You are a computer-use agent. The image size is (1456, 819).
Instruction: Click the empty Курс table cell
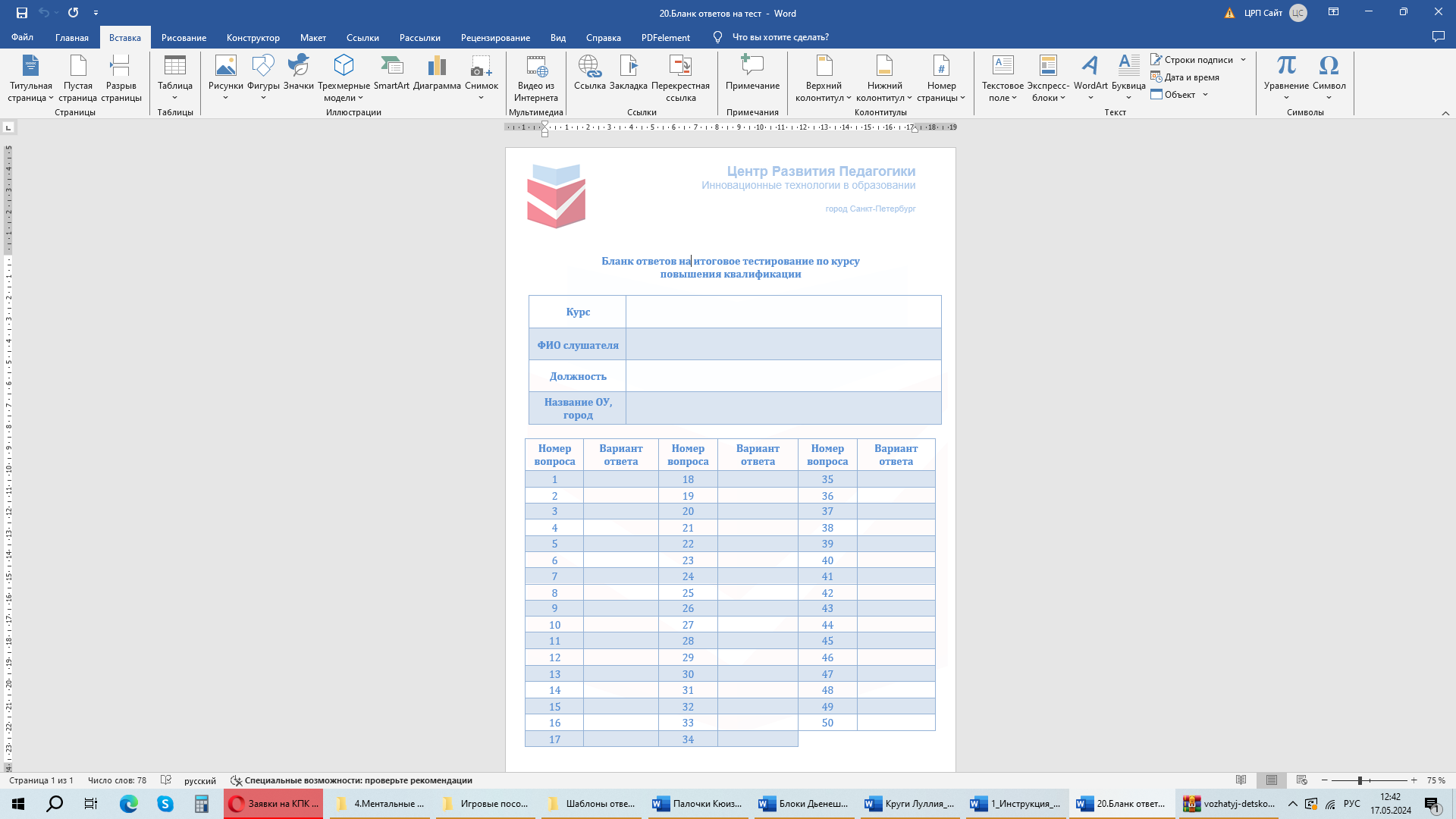pos(783,312)
